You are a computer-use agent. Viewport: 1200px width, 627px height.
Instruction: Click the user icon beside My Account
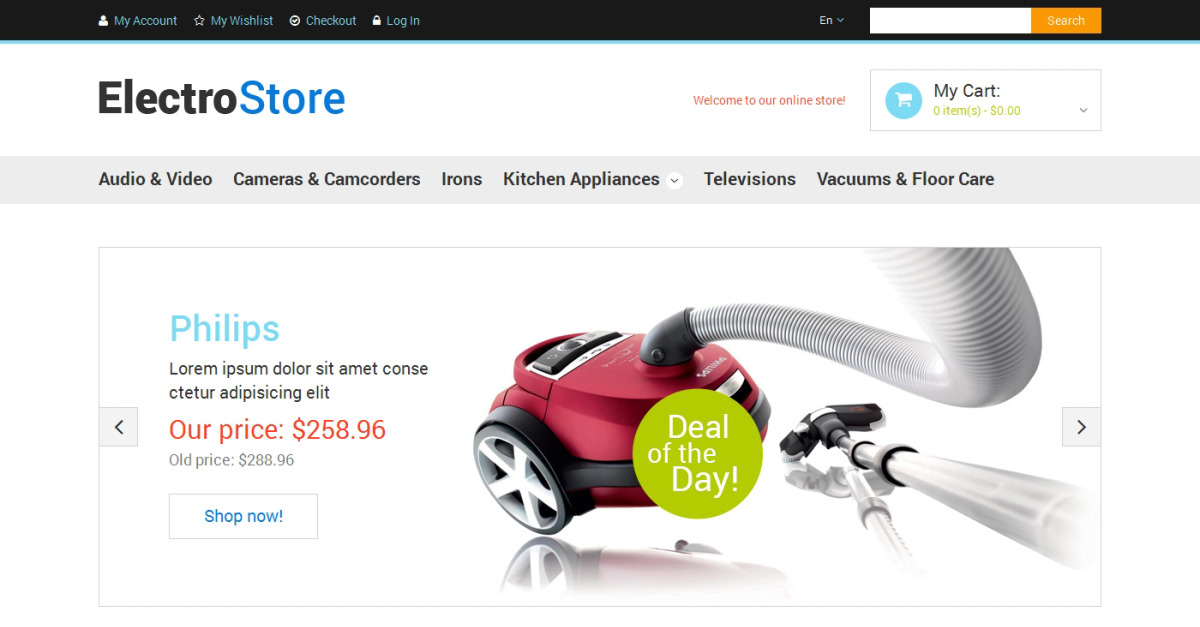(103, 20)
